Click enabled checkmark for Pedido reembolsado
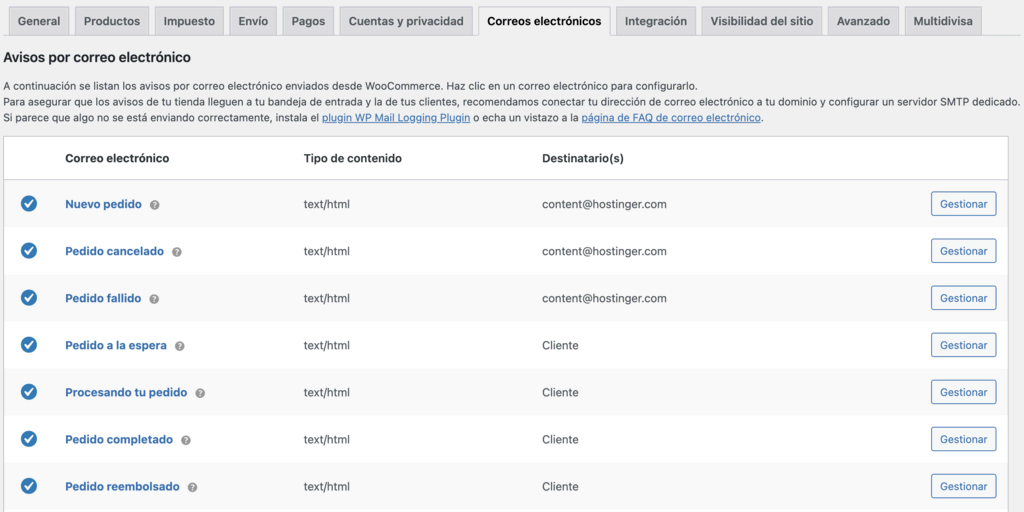Screen dimensions: 1024x512 29,486
